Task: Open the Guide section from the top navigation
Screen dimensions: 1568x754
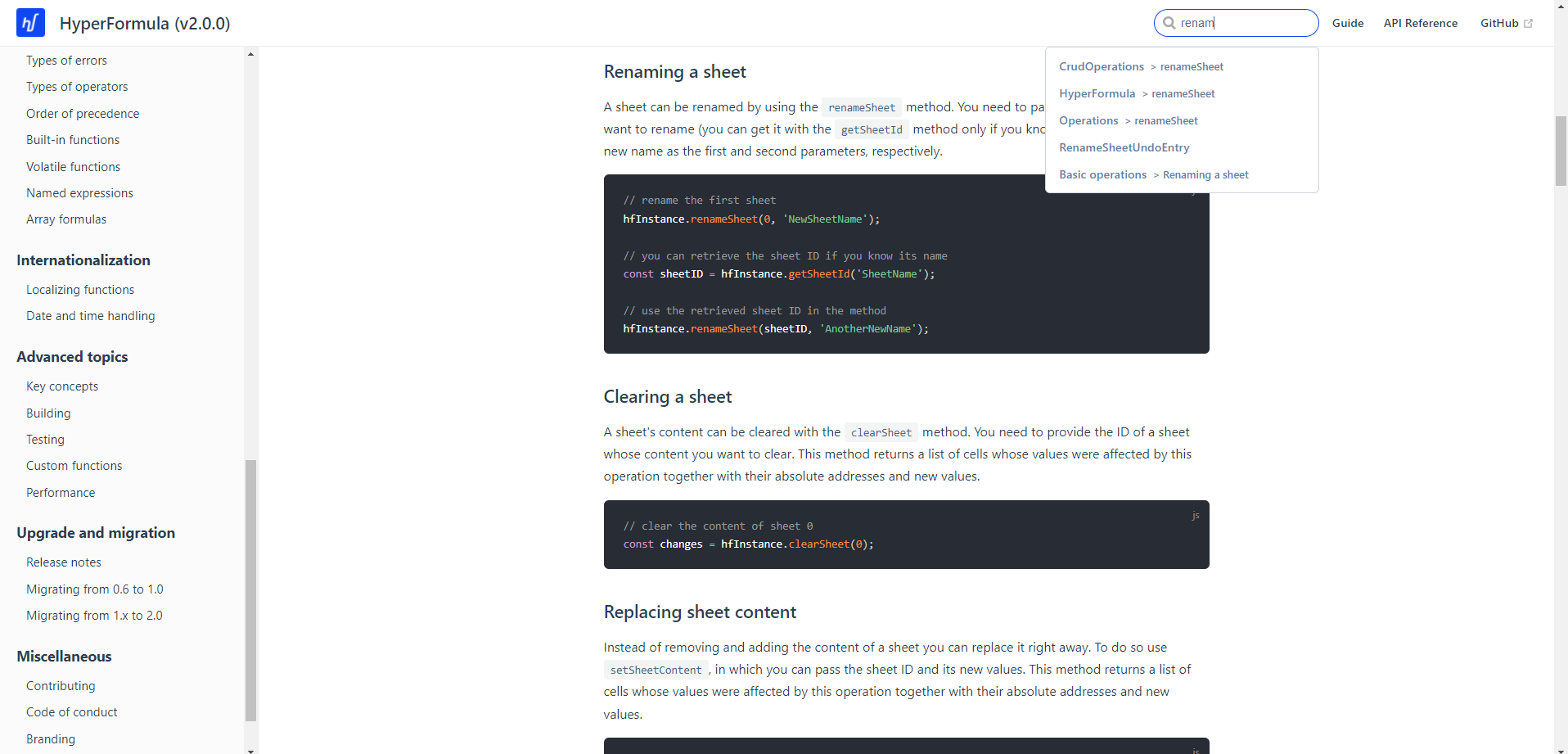Action: coord(1347,22)
